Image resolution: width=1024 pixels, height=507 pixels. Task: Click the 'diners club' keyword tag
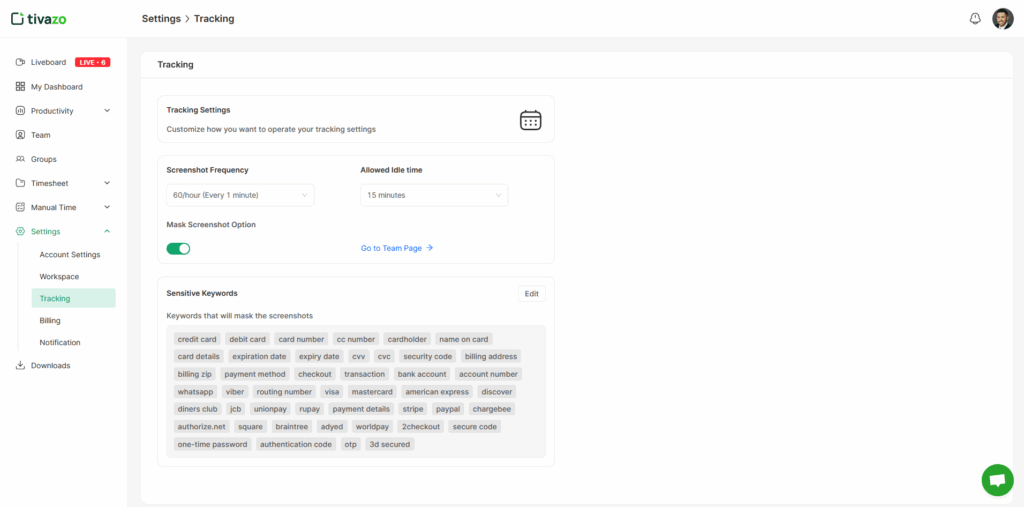pos(197,409)
